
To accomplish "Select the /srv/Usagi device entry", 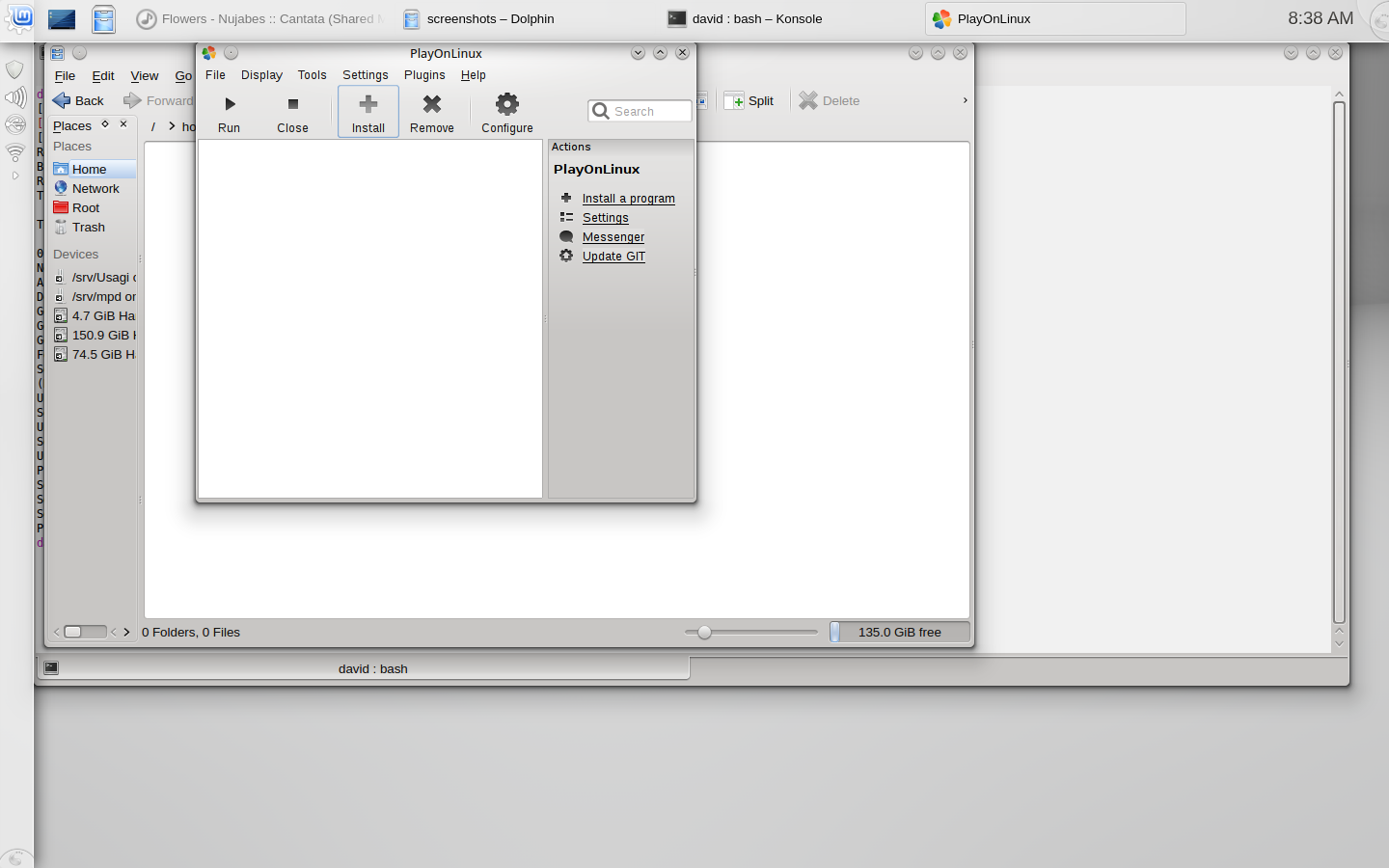I will coord(93,277).
